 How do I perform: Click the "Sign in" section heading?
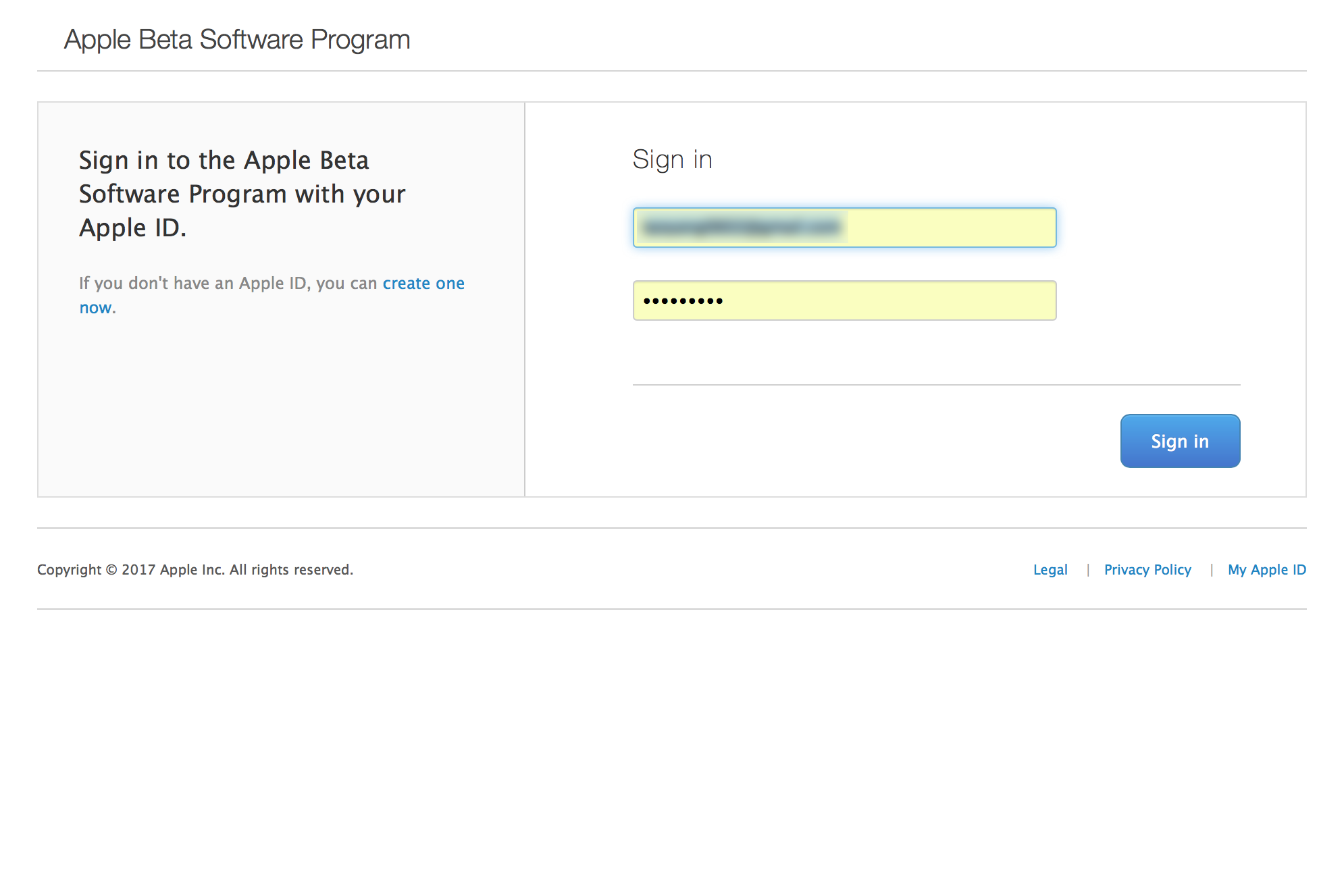(672, 159)
